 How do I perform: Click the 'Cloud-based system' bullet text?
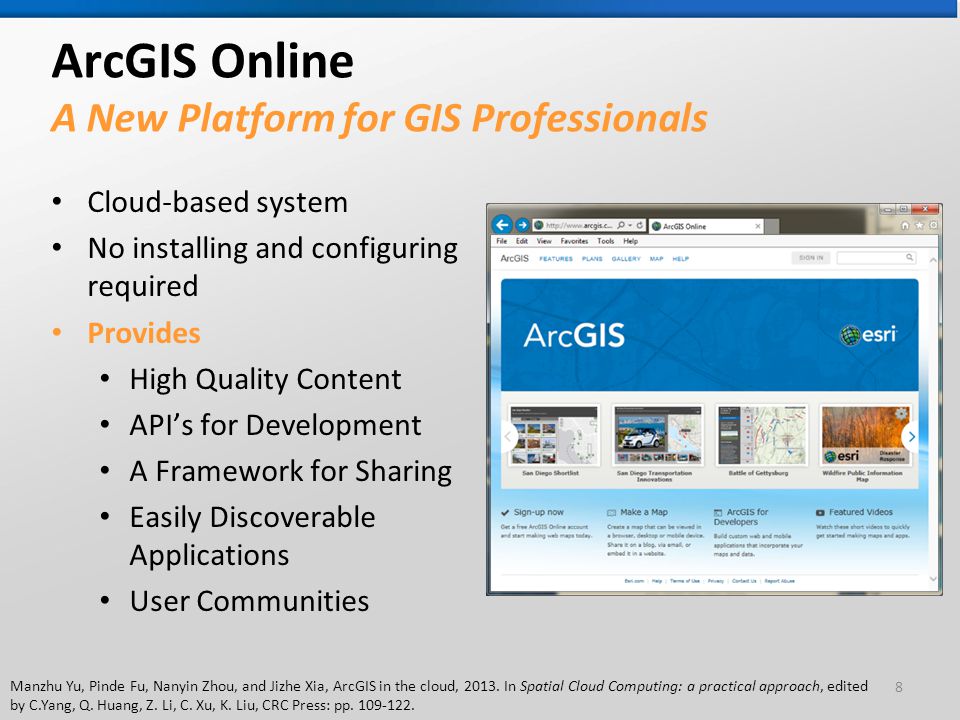(217, 202)
